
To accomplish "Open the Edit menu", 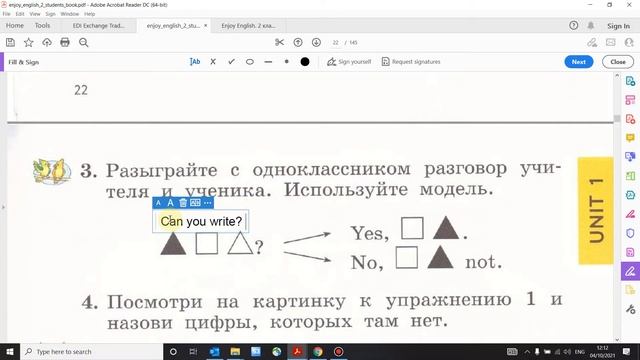I will coord(20,14).
